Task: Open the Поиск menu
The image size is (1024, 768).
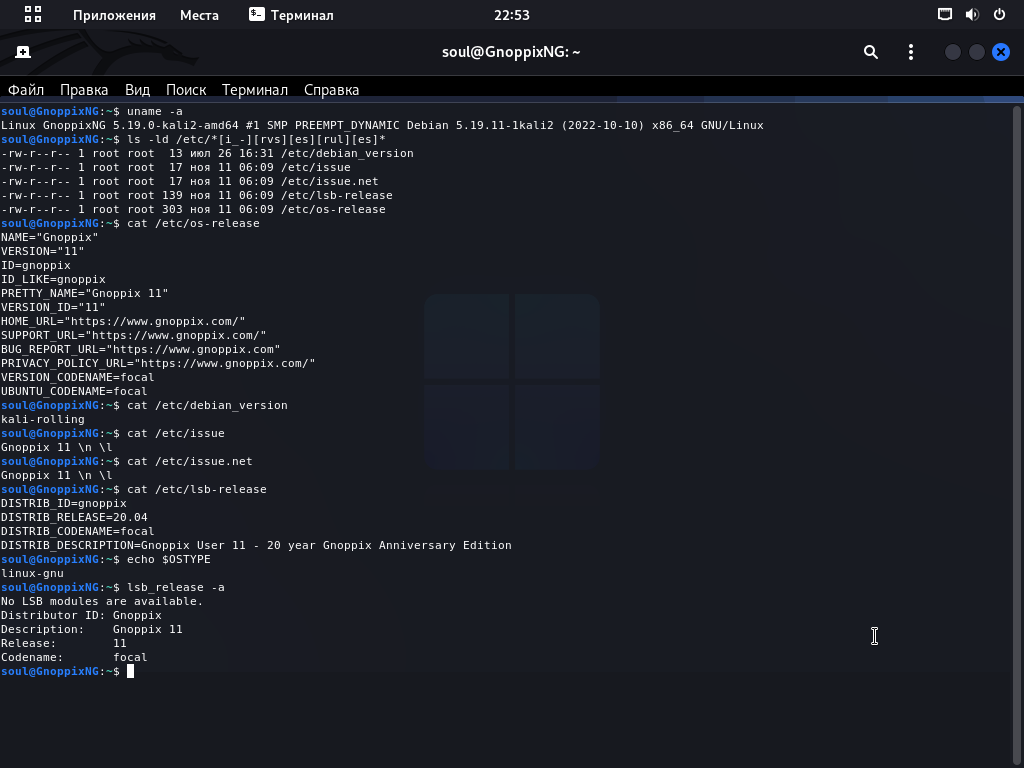Action: coord(186,89)
